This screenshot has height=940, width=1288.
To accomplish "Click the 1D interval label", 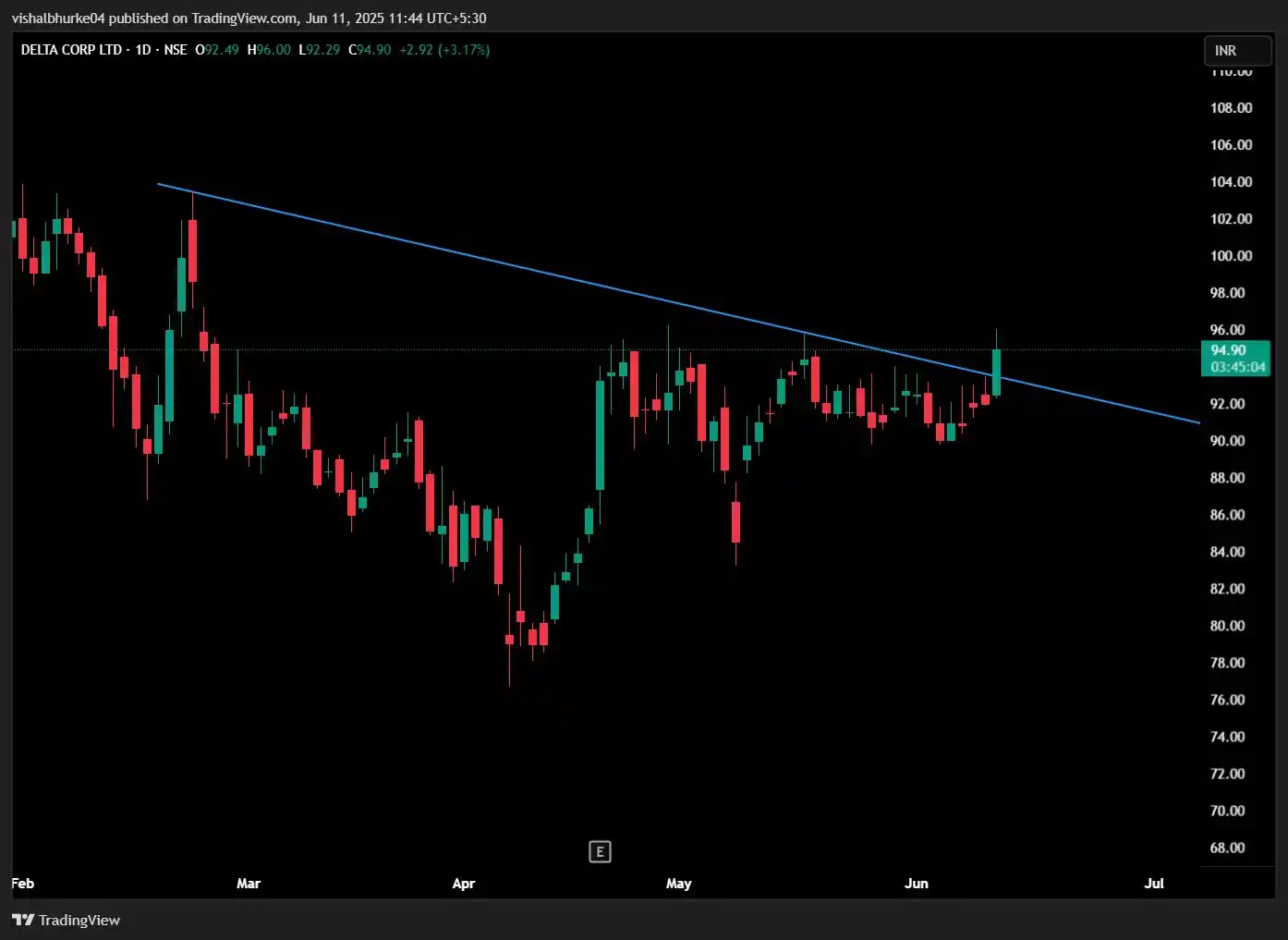I will (143, 50).
